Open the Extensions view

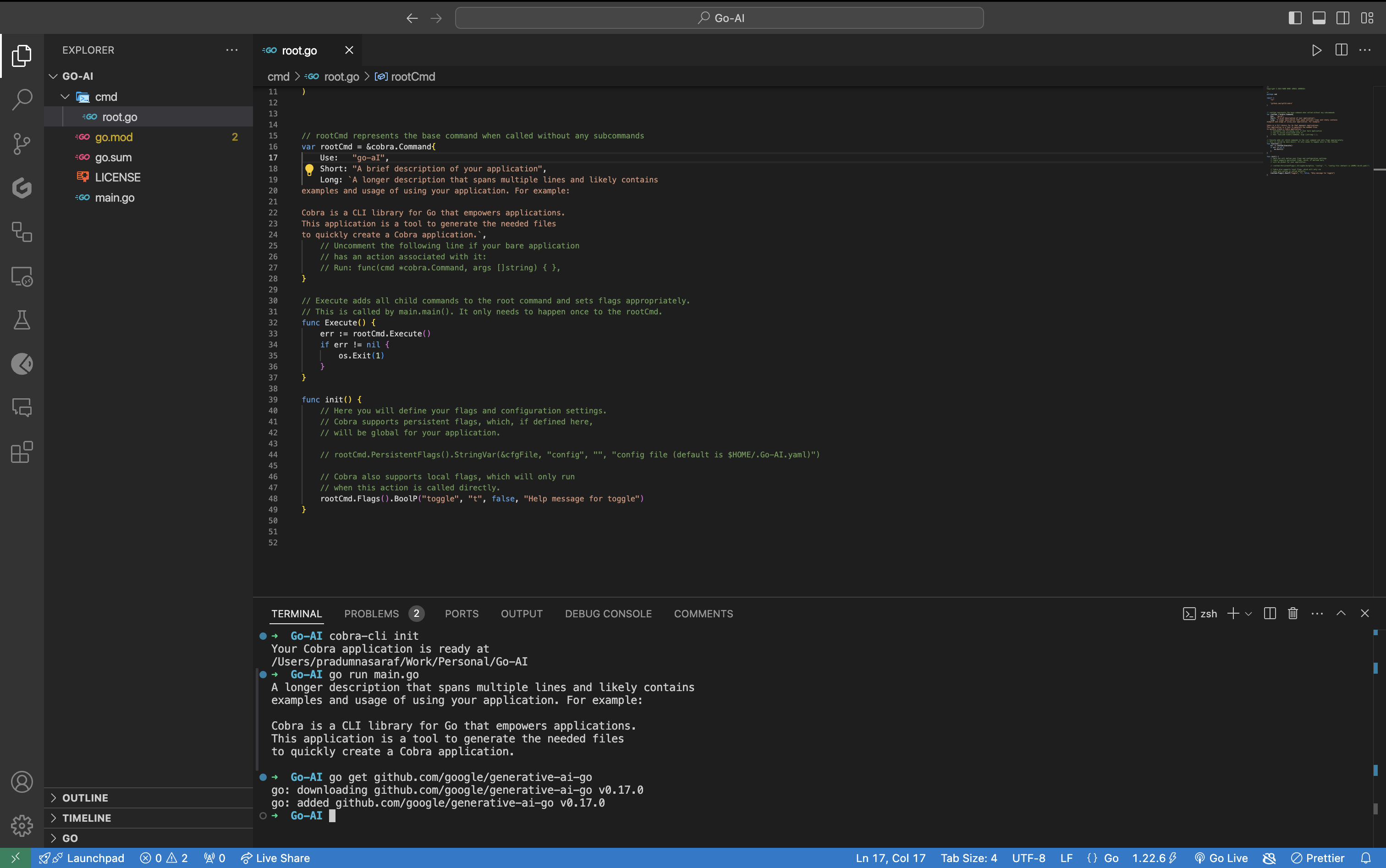click(22, 452)
